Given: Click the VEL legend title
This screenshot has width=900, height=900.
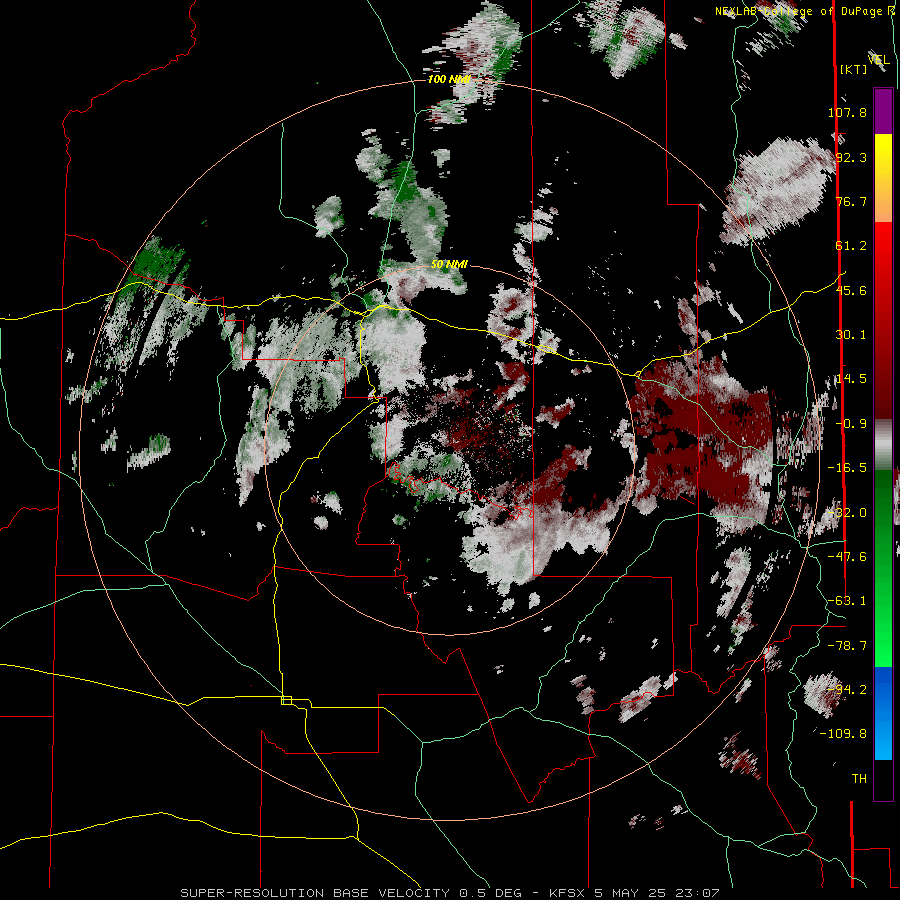Looking at the screenshot, I should [x=878, y=59].
